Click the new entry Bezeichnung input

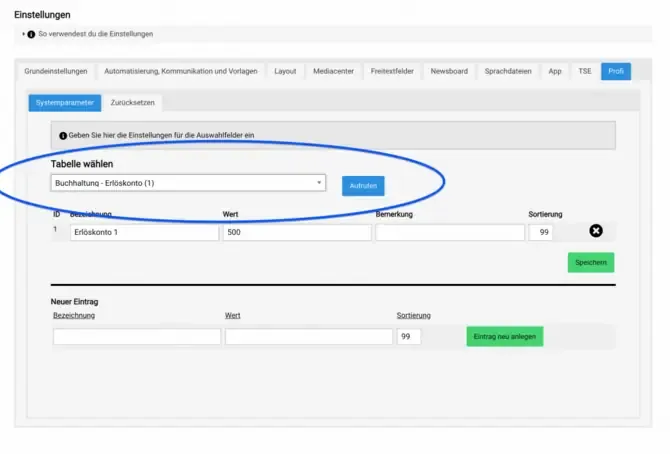tap(137, 337)
